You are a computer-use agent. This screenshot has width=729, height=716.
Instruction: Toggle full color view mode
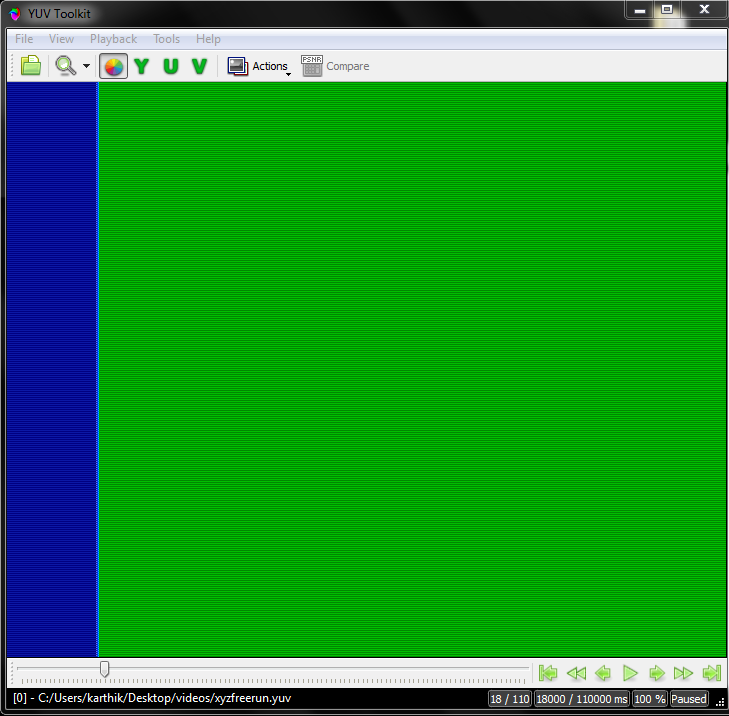[x=113, y=66]
